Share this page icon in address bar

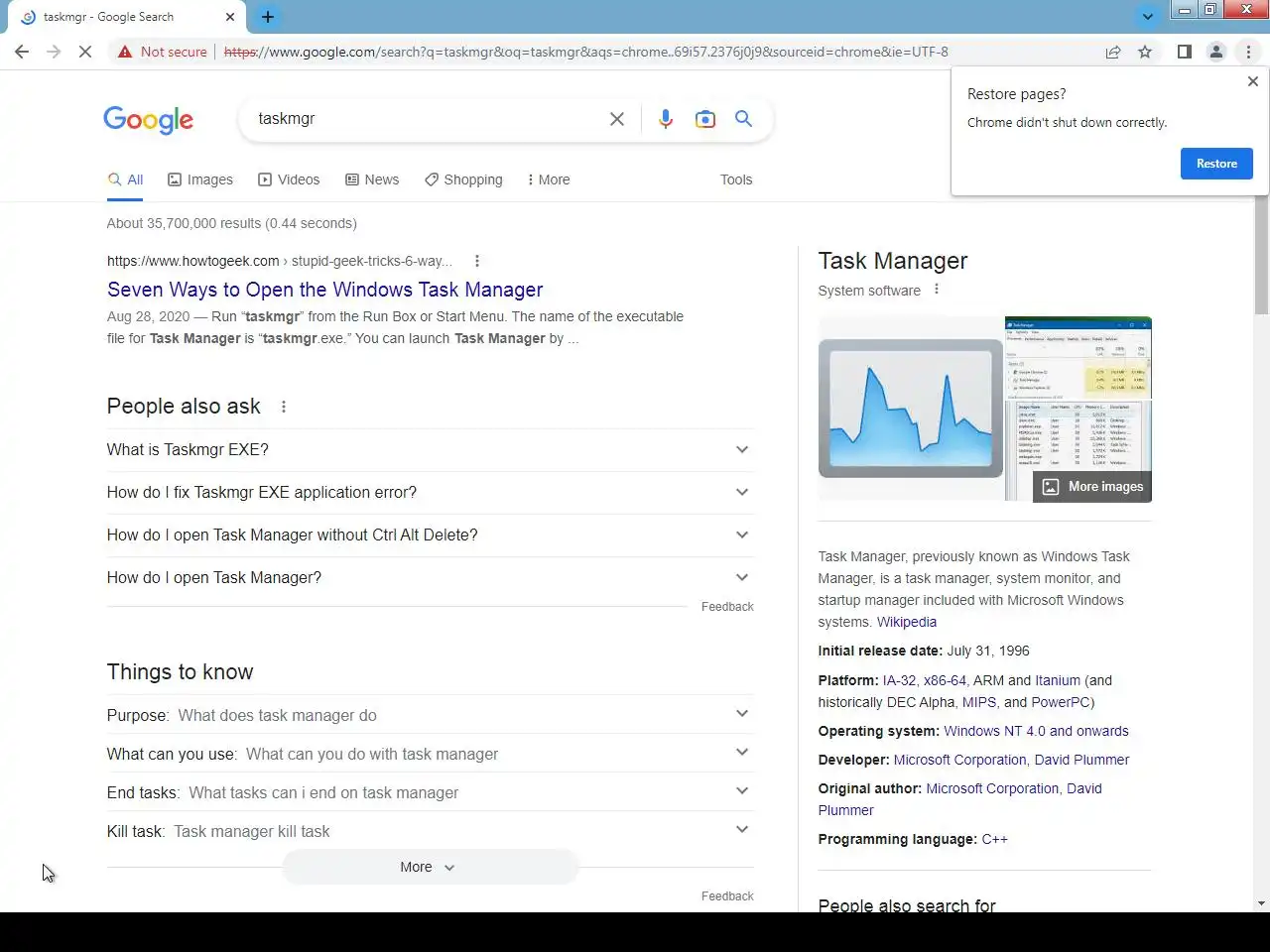1113,52
